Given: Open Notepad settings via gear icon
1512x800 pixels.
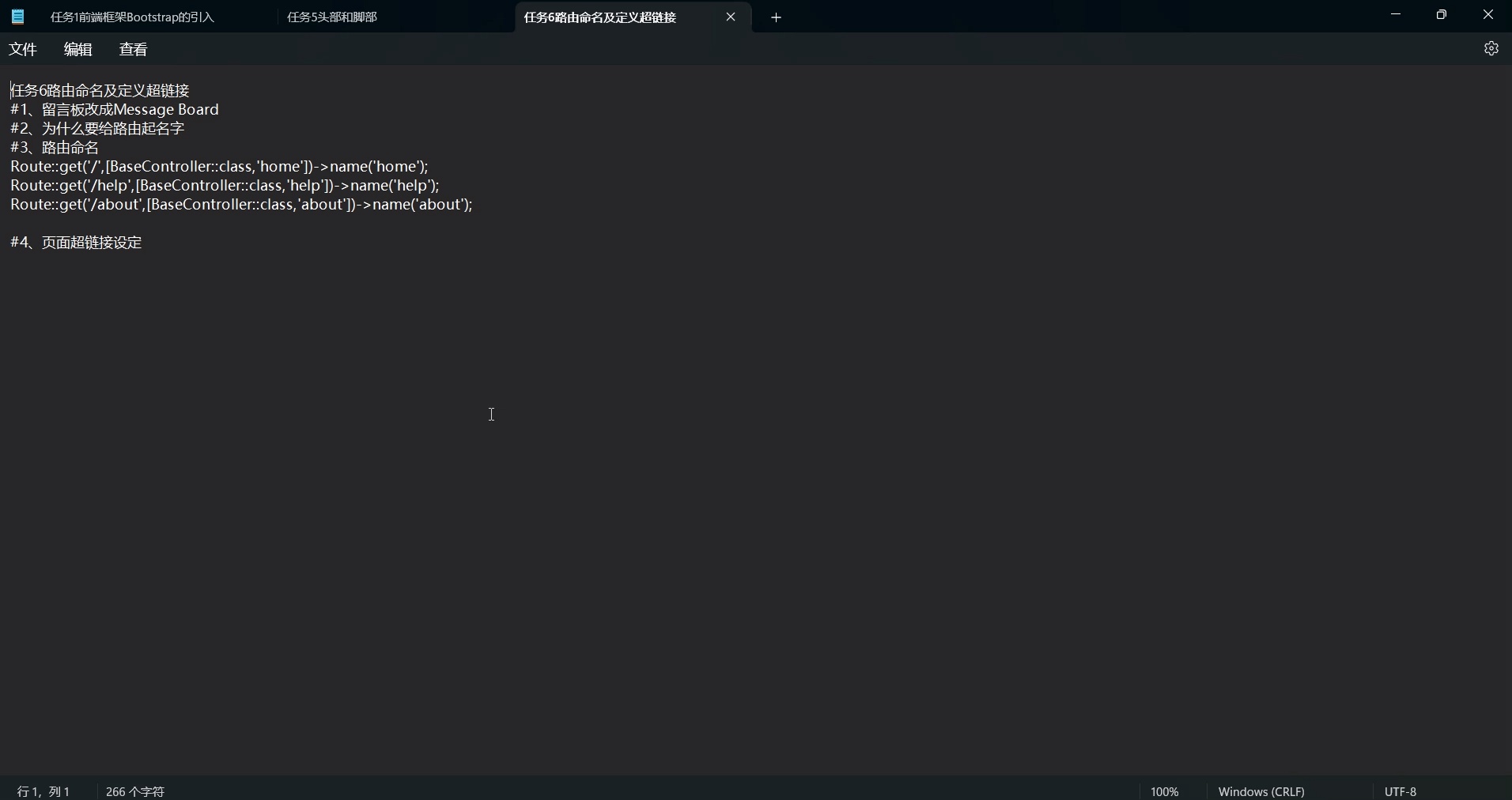Looking at the screenshot, I should coord(1491,48).
